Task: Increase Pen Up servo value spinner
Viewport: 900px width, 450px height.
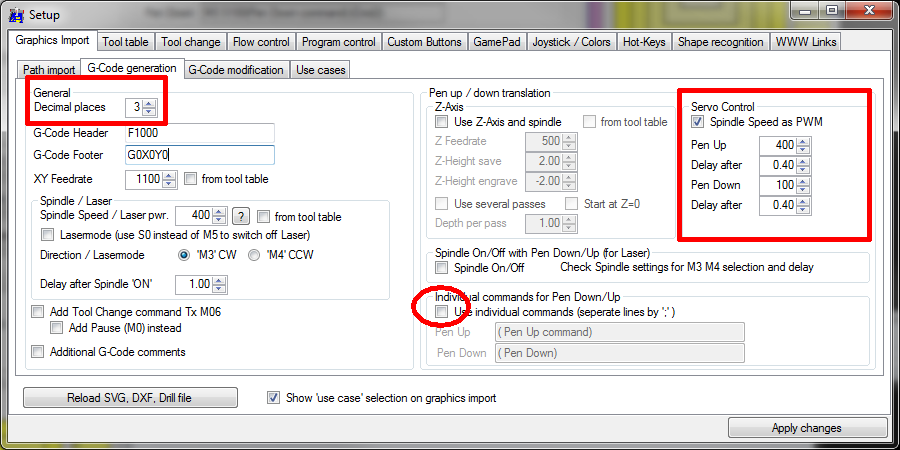Action: [x=802, y=141]
